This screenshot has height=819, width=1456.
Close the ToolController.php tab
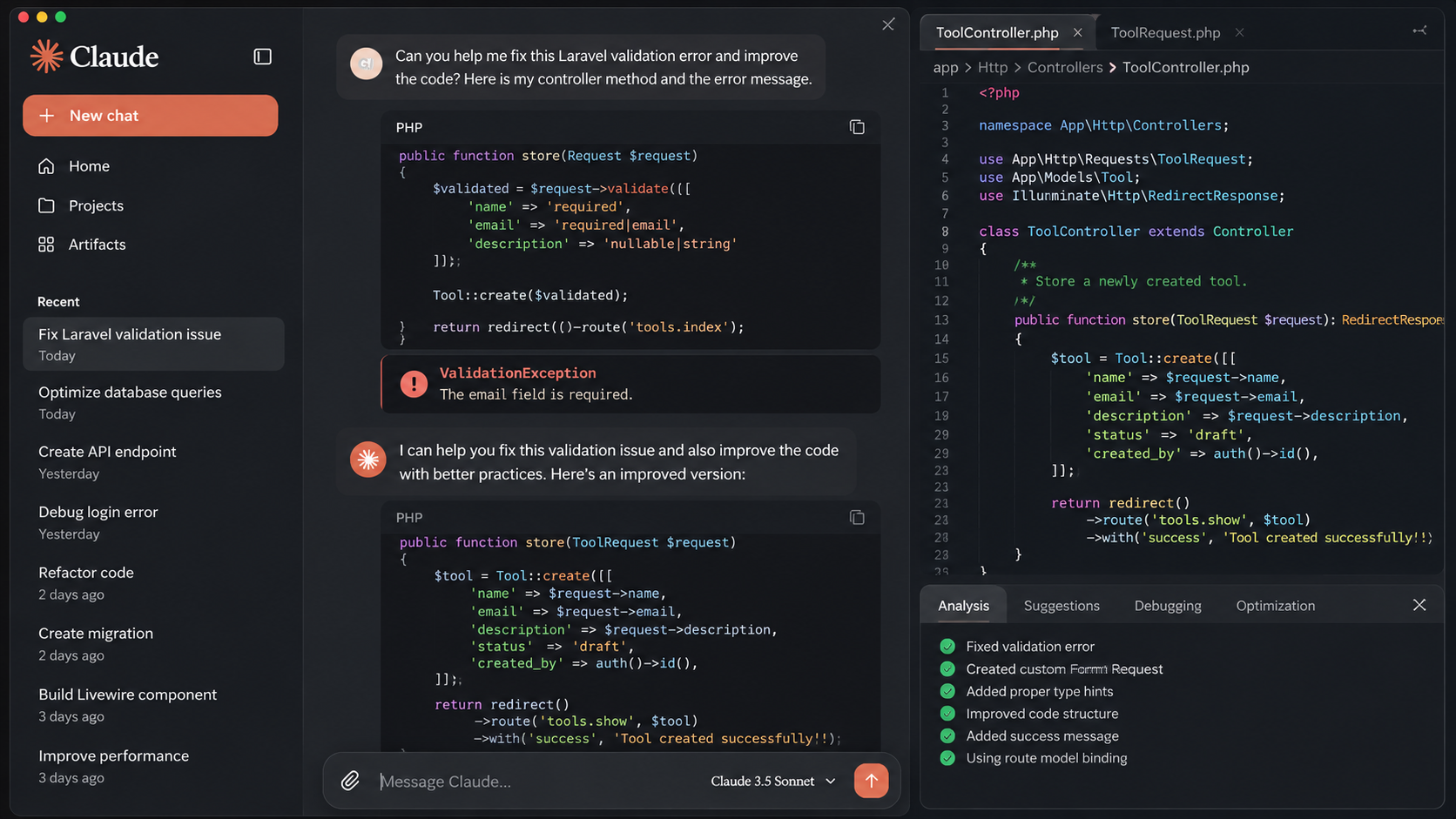1078,32
